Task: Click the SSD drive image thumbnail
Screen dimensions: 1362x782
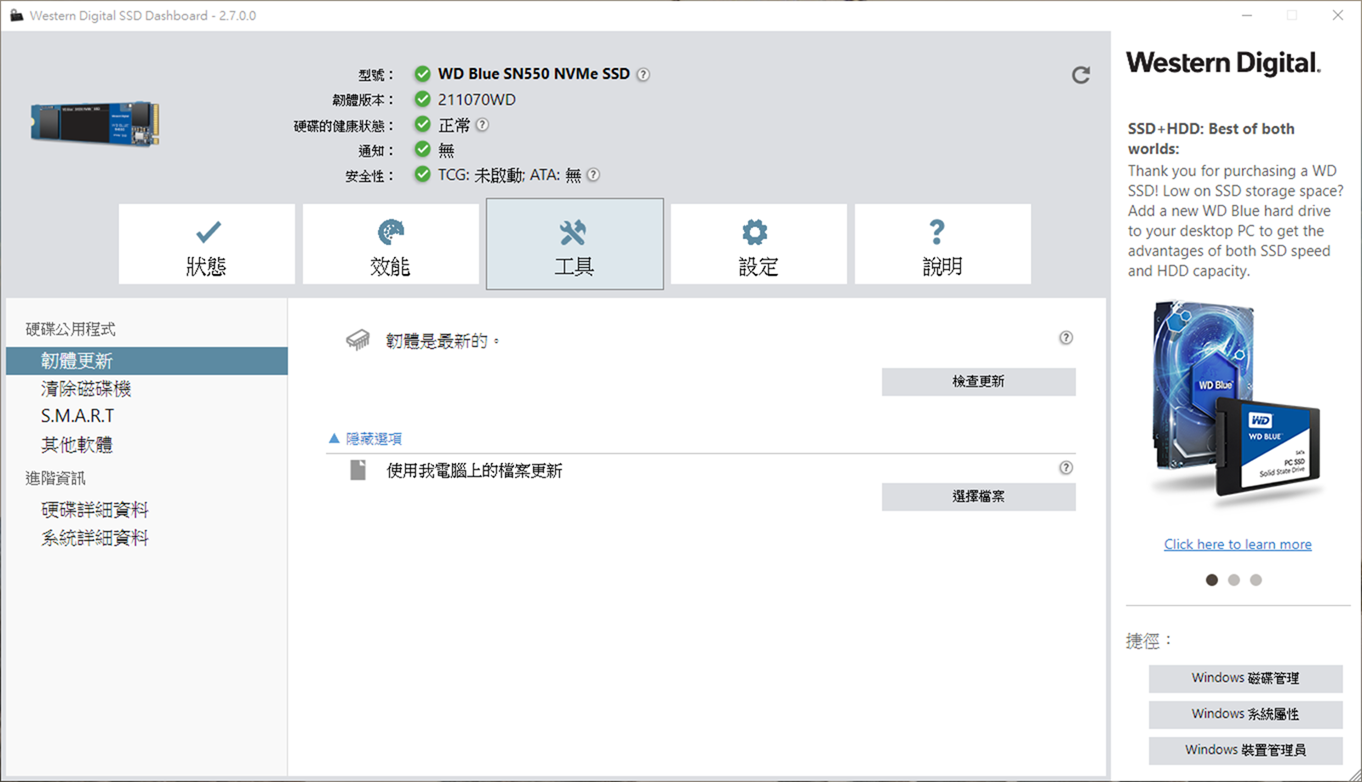Action: (94, 123)
